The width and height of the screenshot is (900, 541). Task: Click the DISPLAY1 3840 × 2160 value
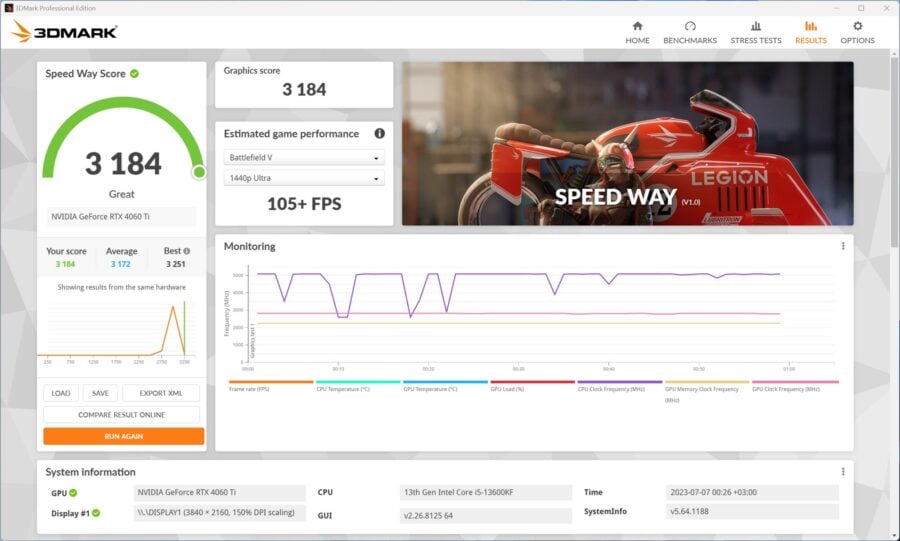[219, 513]
